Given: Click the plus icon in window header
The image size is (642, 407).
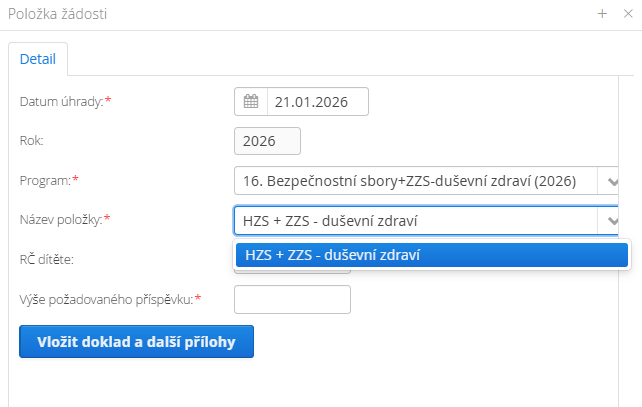Looking at the screenshot, I should tap(603, 14).
